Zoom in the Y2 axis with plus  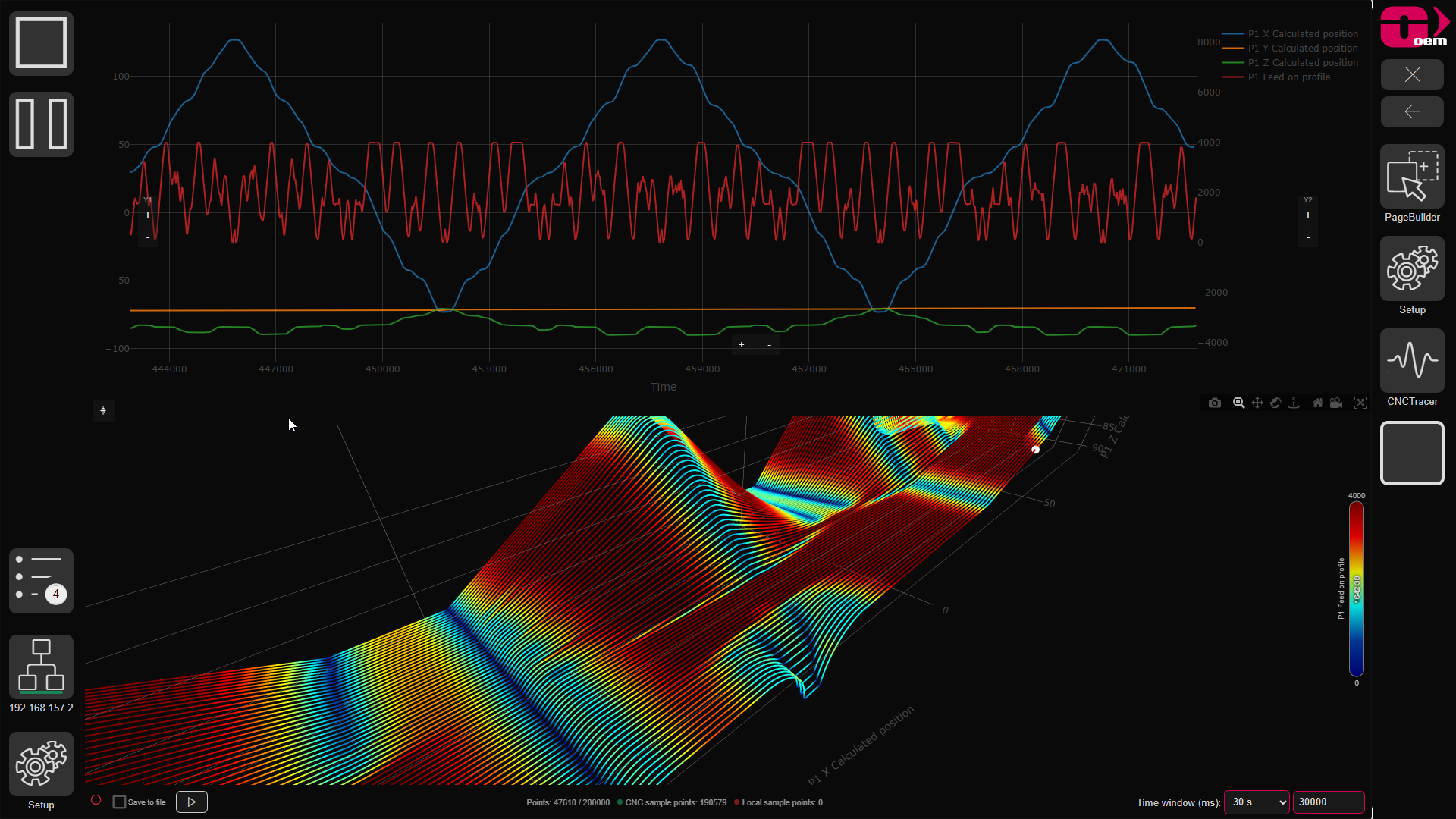tap(1308, 215)
